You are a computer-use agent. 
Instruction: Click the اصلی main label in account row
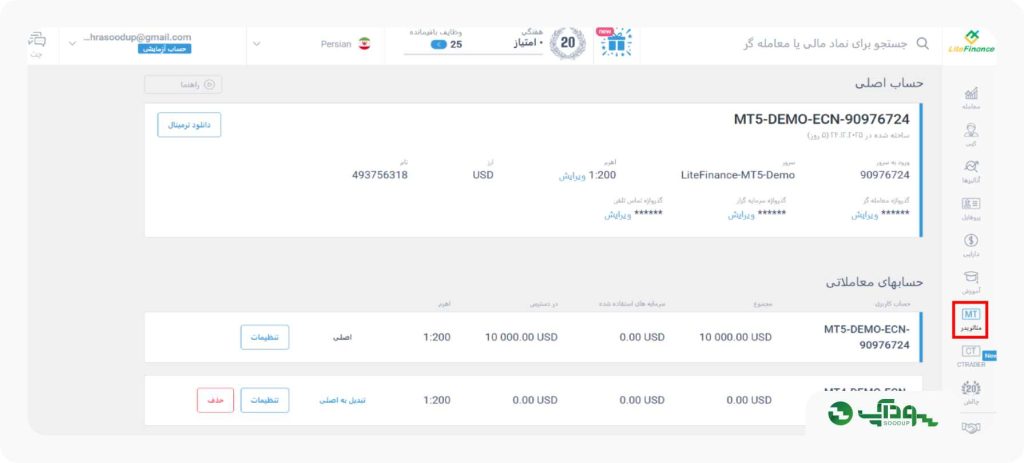[x=342, y=338]
